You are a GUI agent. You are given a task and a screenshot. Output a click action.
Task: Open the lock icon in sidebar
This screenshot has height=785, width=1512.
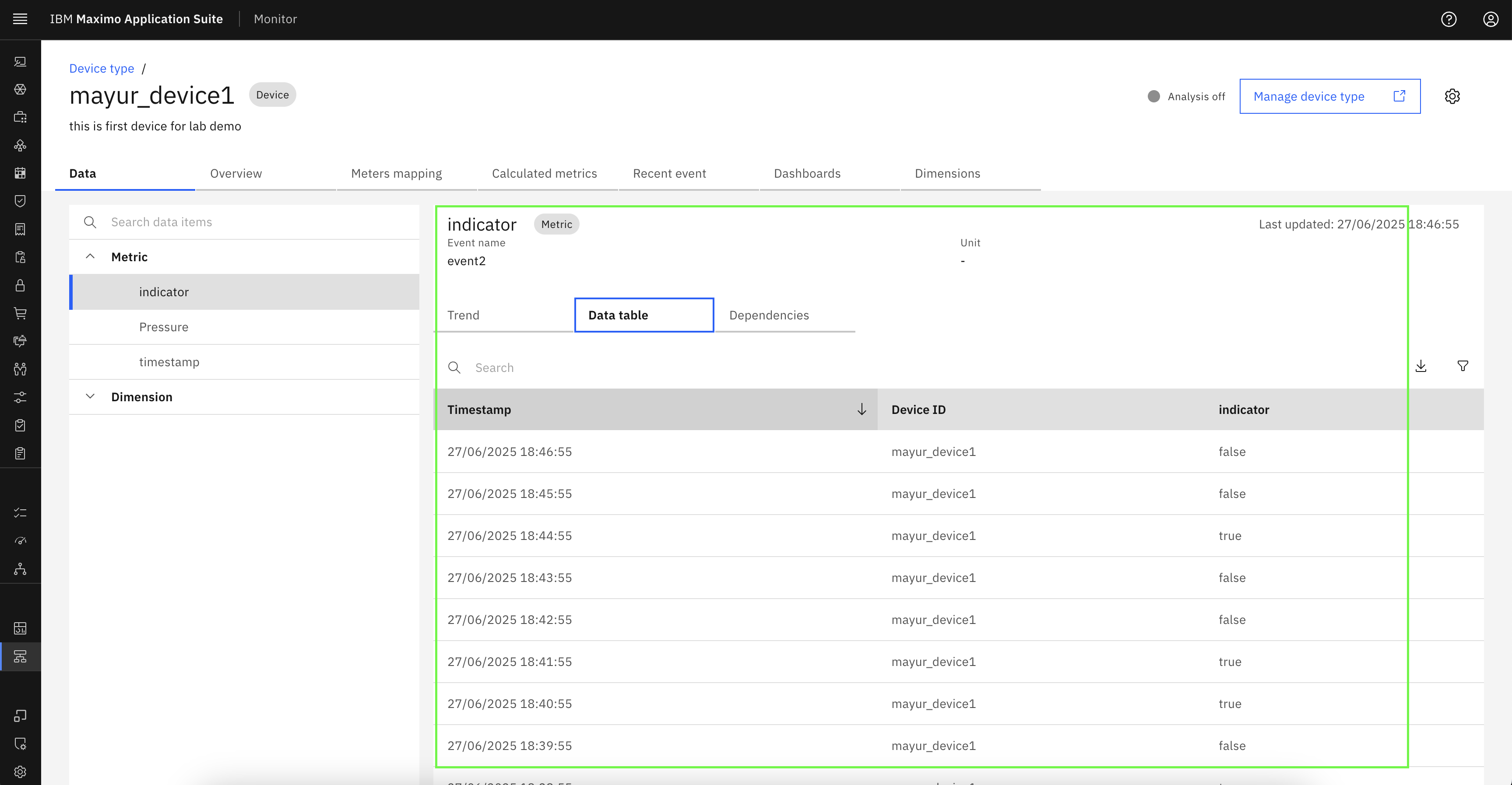click(x=20, y=285)
